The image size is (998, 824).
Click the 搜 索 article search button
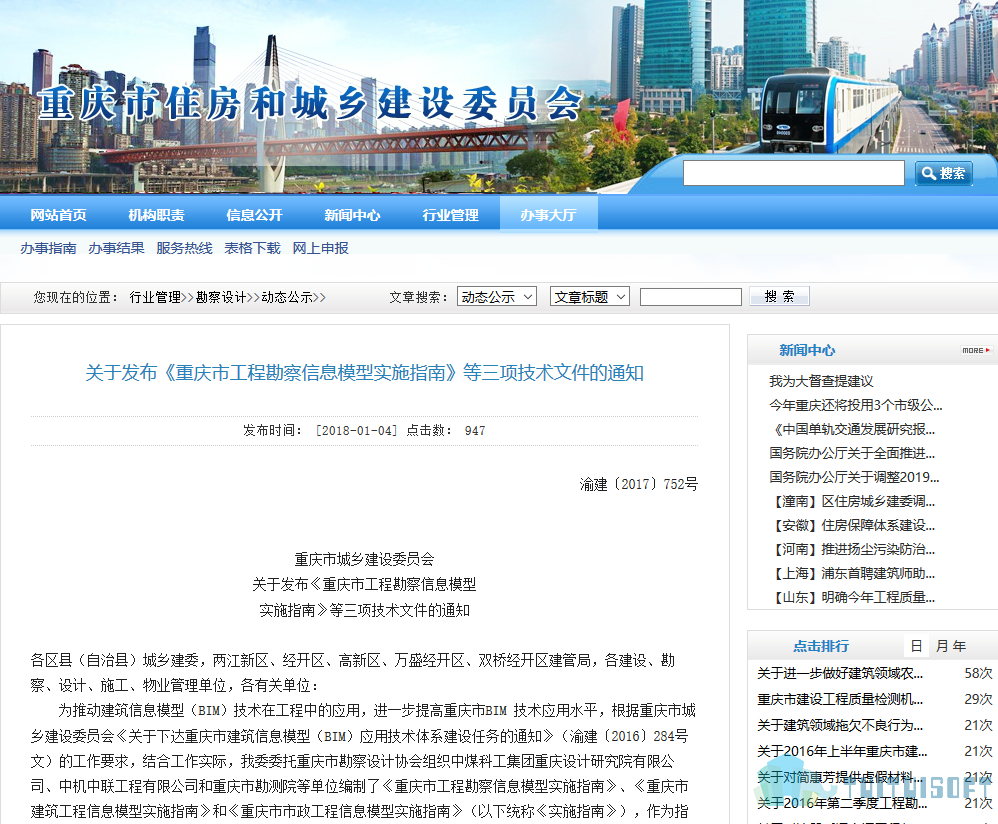click(x=779, y=297)
